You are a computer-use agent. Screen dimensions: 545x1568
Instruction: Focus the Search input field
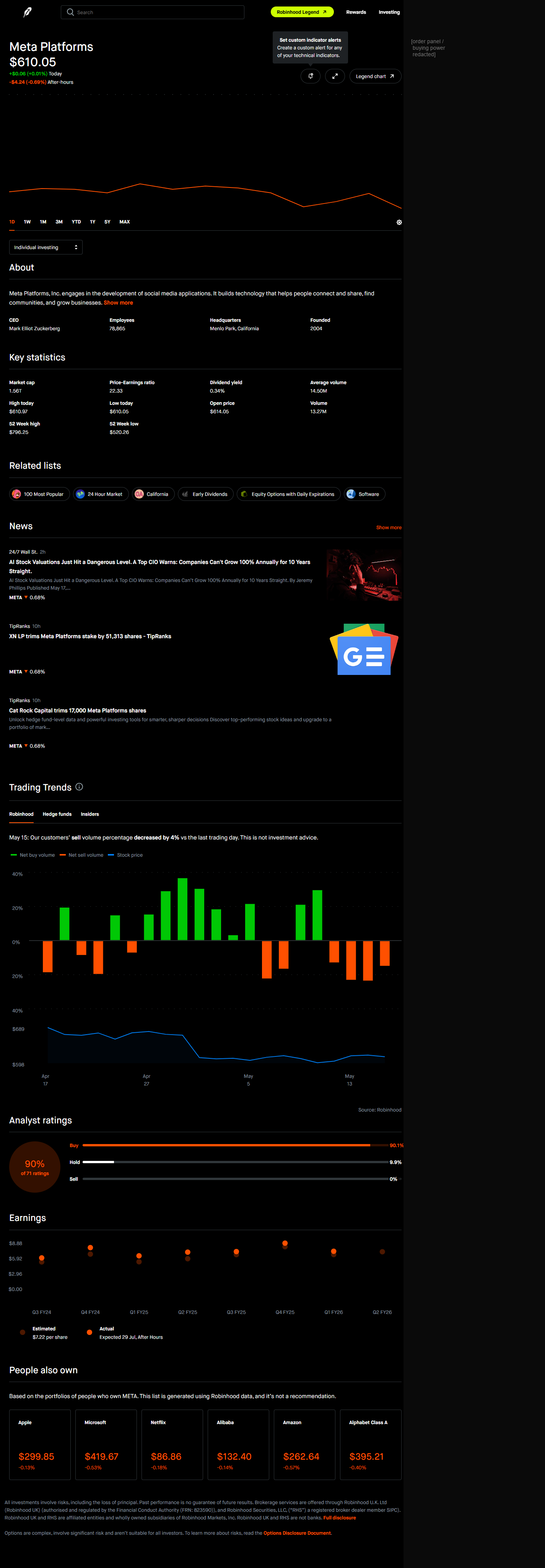pos(153,12)
